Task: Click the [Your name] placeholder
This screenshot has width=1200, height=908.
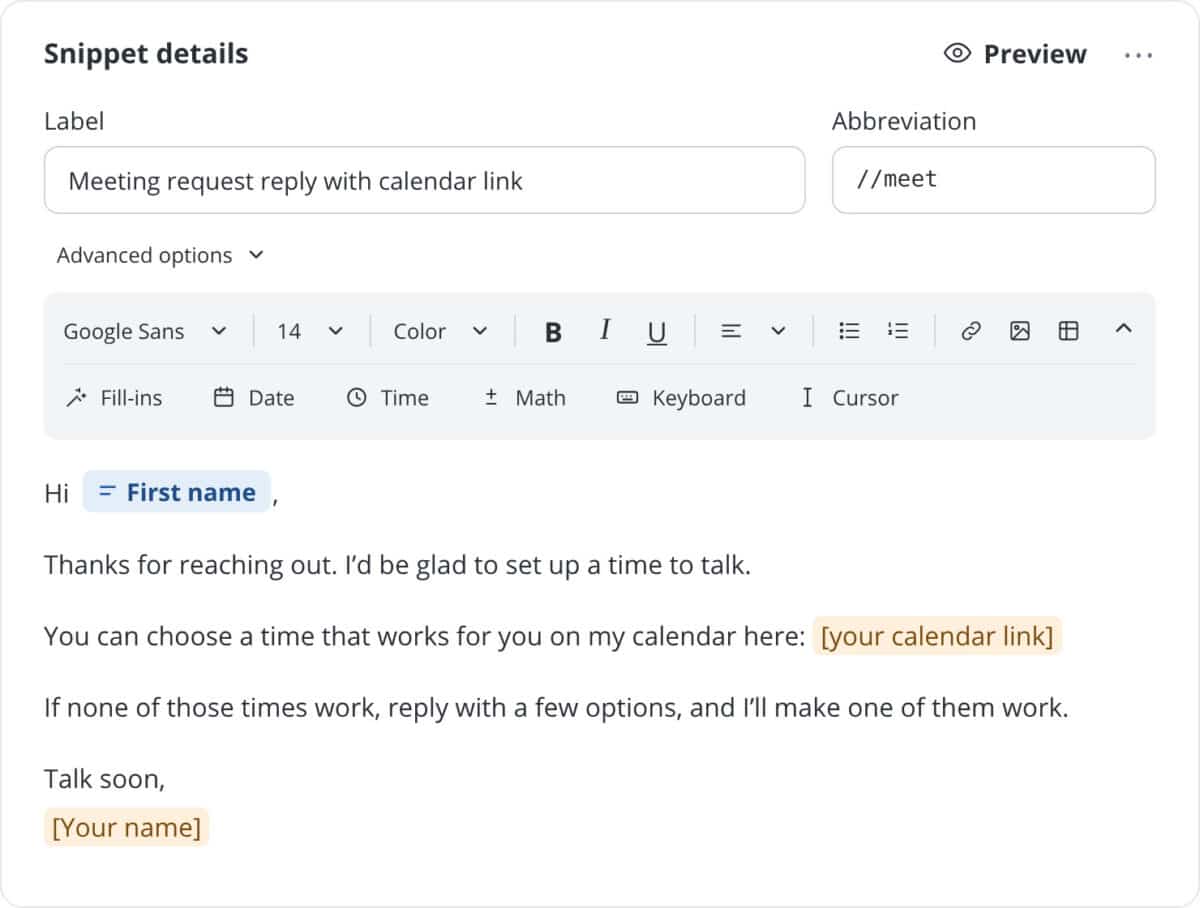Action: click(x=126, y=828)
